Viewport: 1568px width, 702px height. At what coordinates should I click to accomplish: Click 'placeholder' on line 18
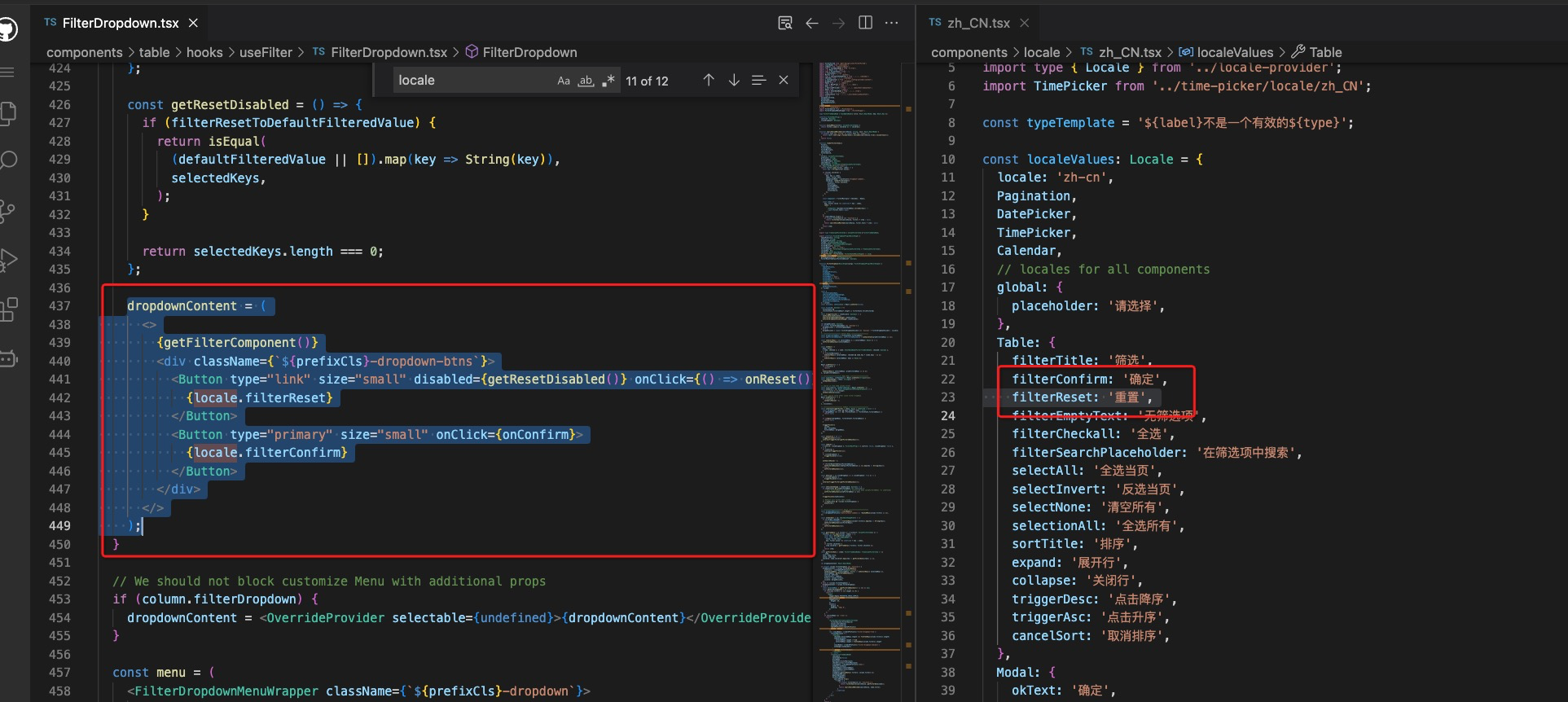(x=1052, y=306)
